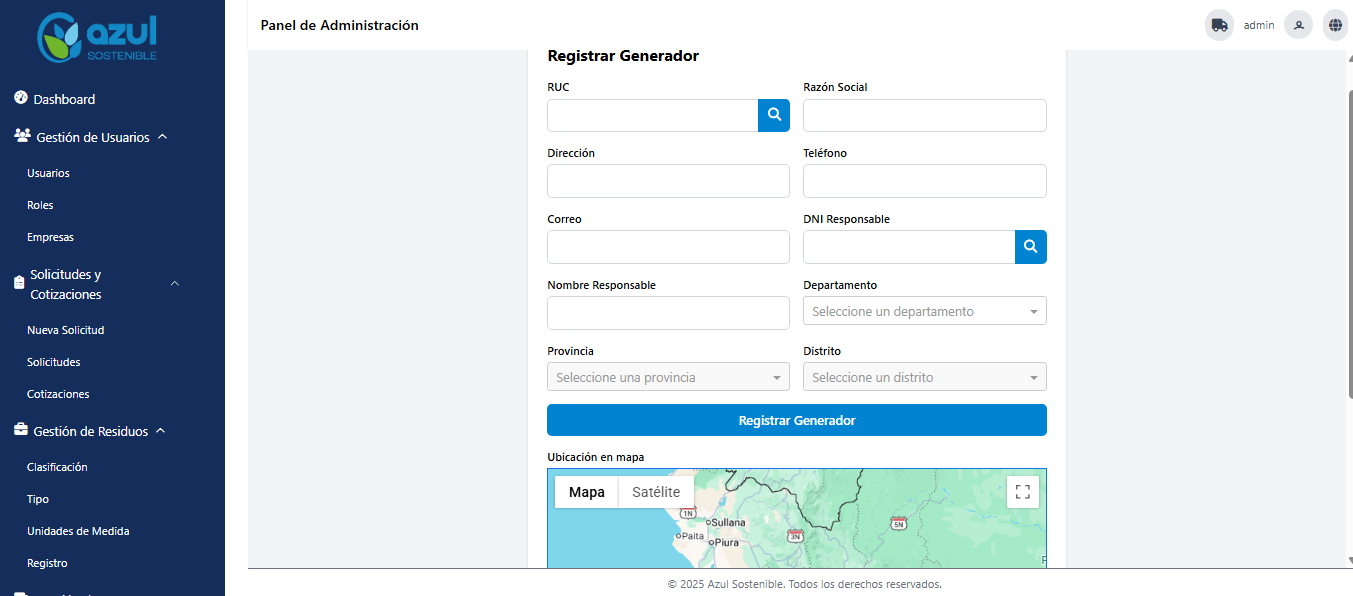Focus the DNI Responsable field
1353x596 pixels.
click(909, 247)
